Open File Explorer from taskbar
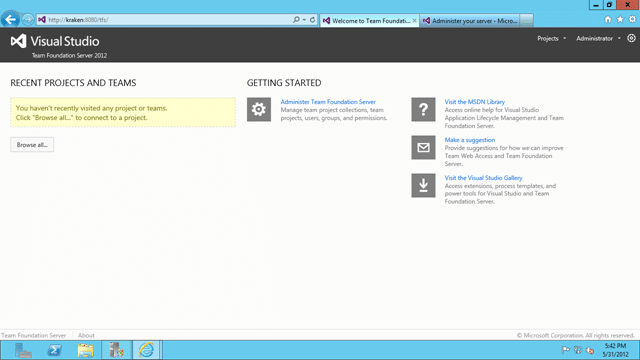 [x=85, y=350]
